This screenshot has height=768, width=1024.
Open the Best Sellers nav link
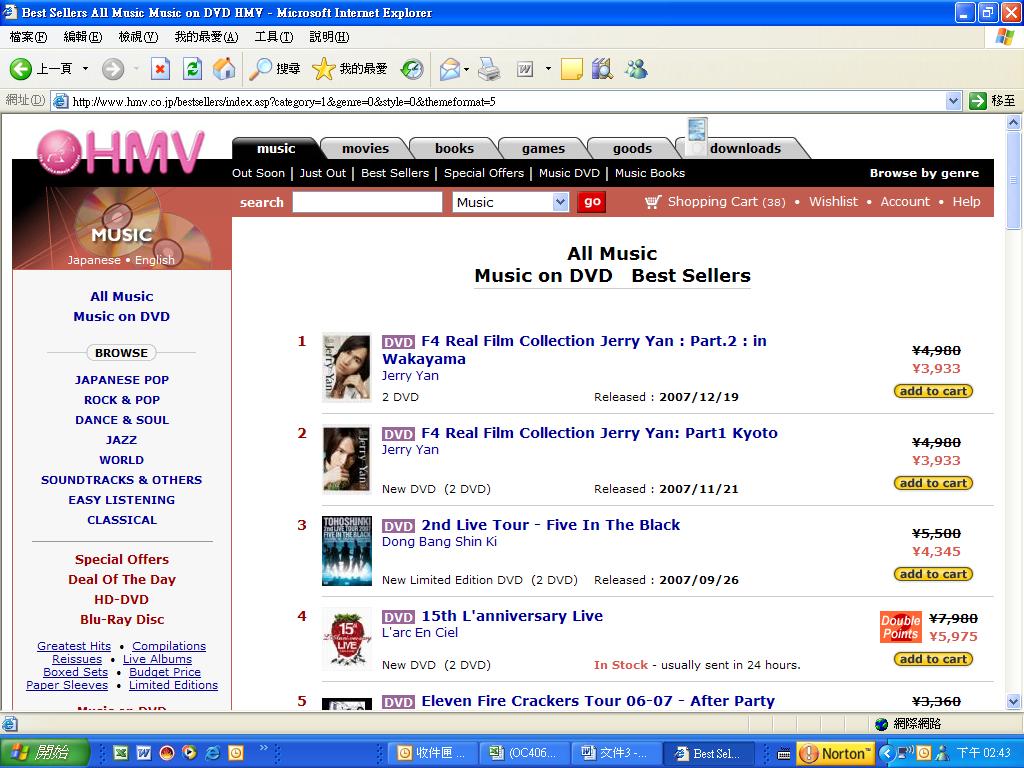coord(394,173)
